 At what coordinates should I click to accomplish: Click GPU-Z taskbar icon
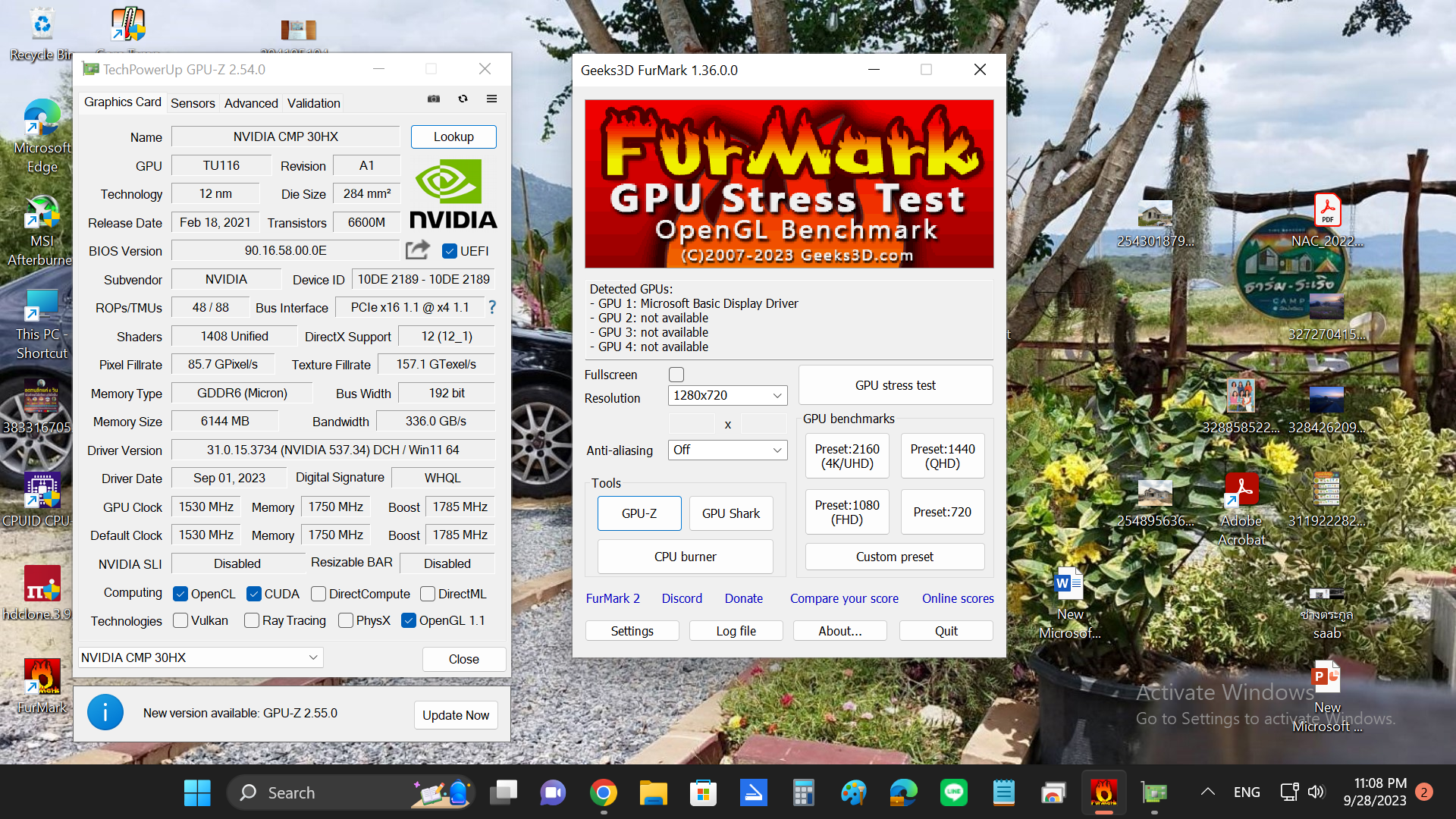[1153, 792]
